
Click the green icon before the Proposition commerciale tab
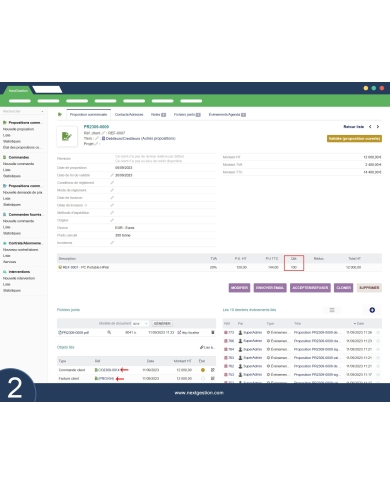pos(60,114)
